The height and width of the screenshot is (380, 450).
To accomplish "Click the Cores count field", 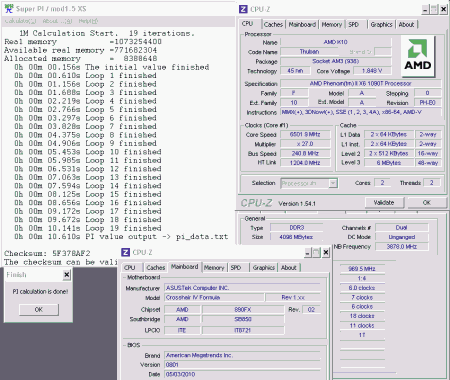I will [x=382, y=183].
